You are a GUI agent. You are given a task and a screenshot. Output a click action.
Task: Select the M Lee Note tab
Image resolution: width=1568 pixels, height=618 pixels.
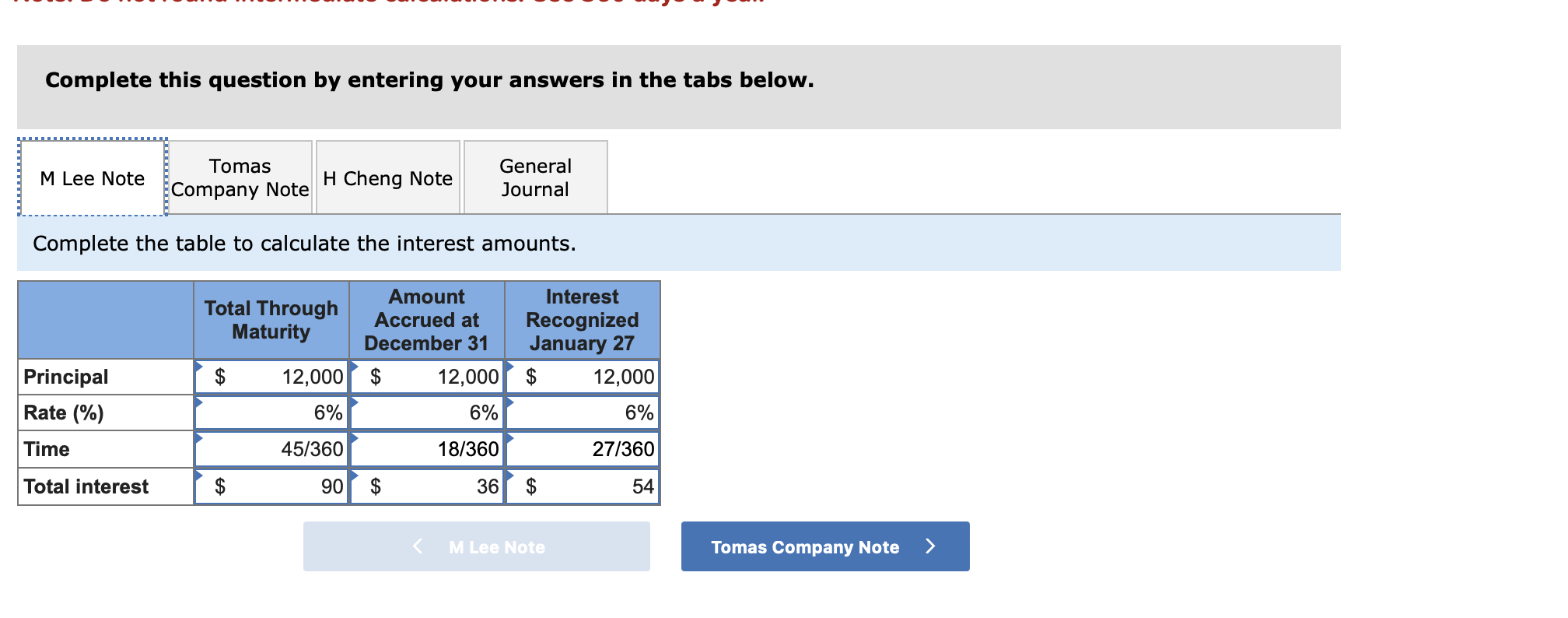(92, 177)
